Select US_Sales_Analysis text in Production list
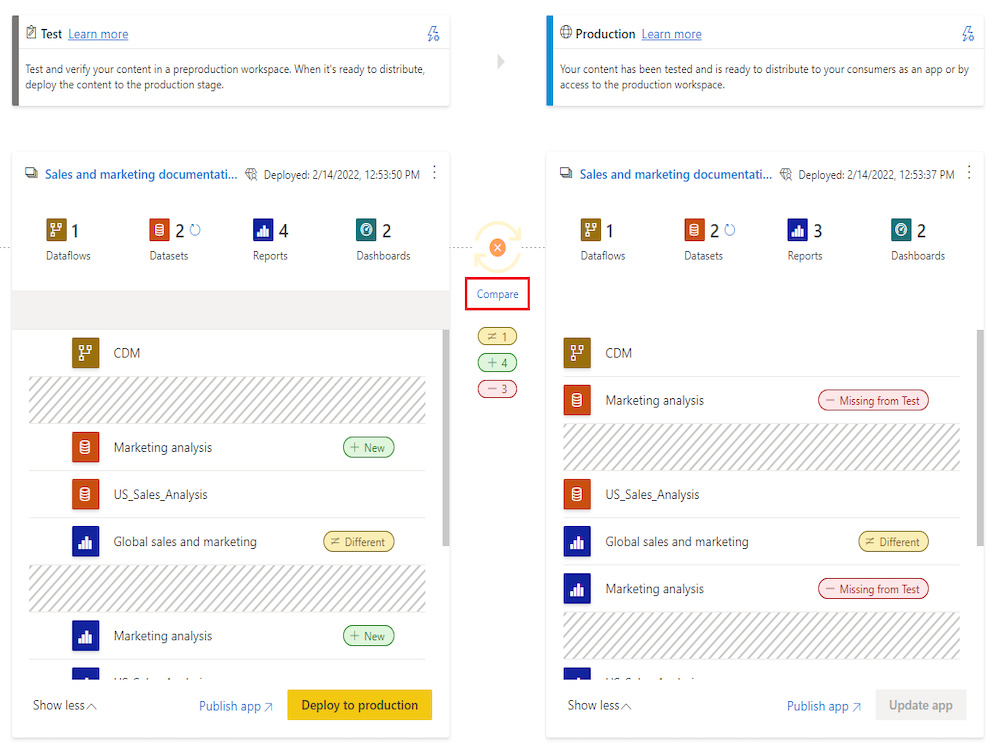The height and width of the screenshot is (750, 1000). click(x=652, y=494)
